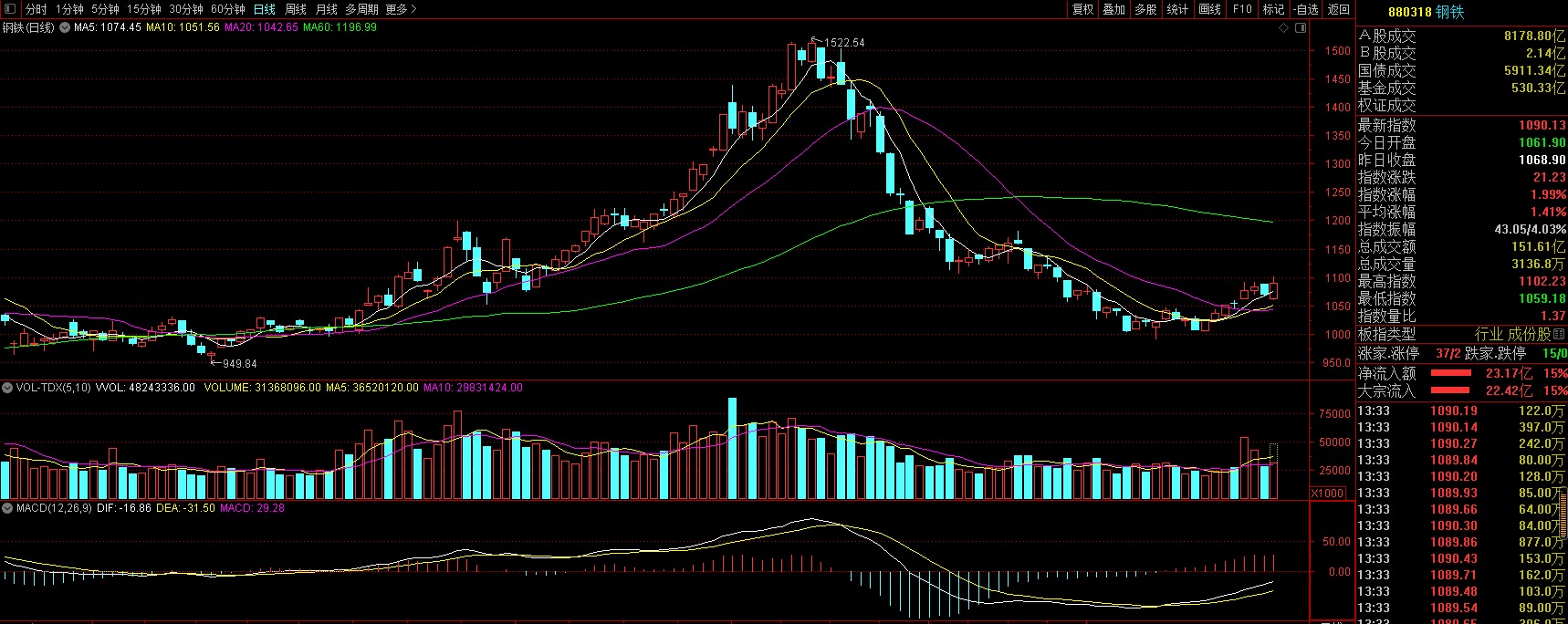The image size is (1568, 624).
Task: Click the 返回 back button
Action: click(x=1339, y=9)
